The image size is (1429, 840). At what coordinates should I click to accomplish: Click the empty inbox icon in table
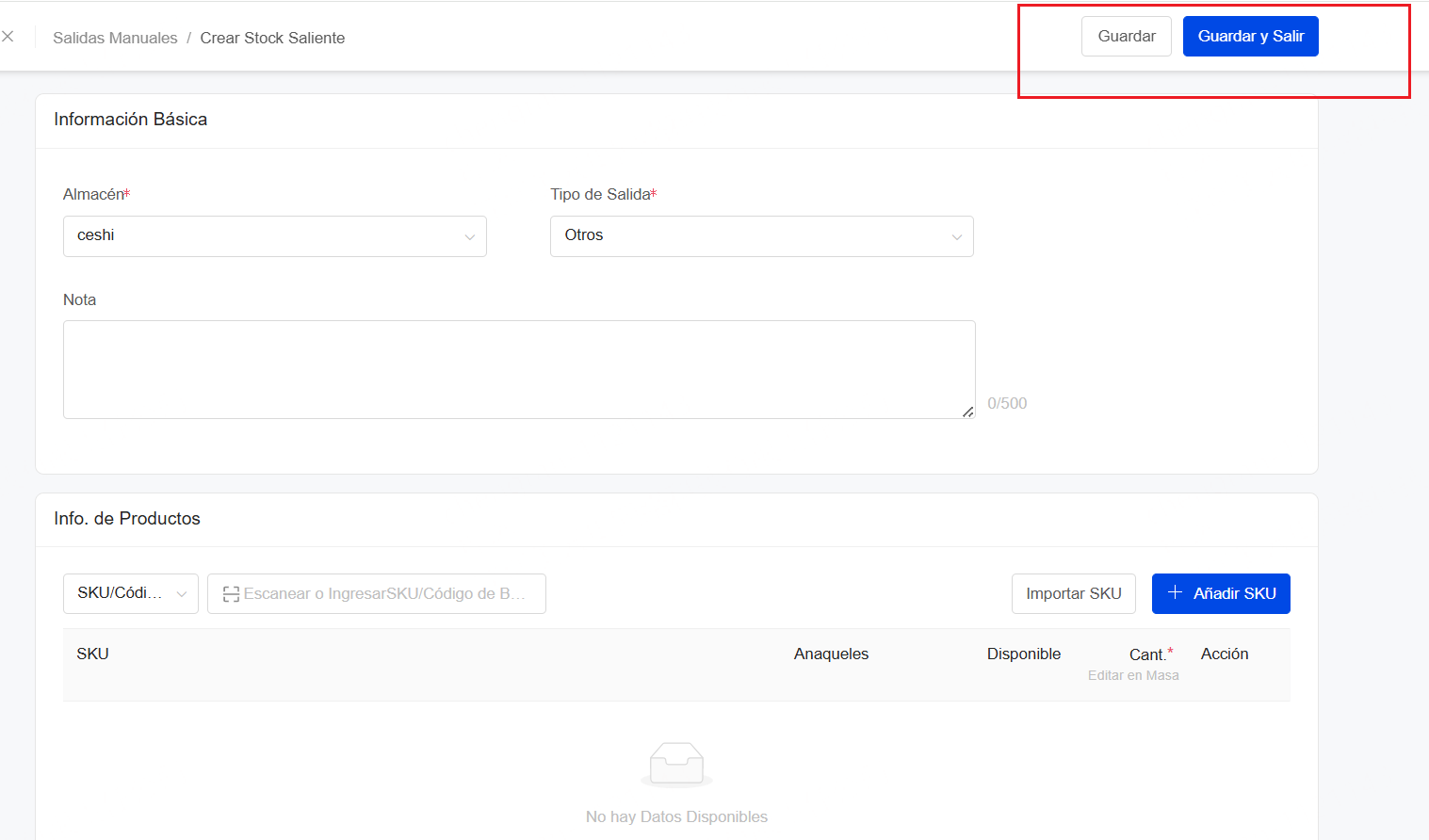click(x=676, y=764)
